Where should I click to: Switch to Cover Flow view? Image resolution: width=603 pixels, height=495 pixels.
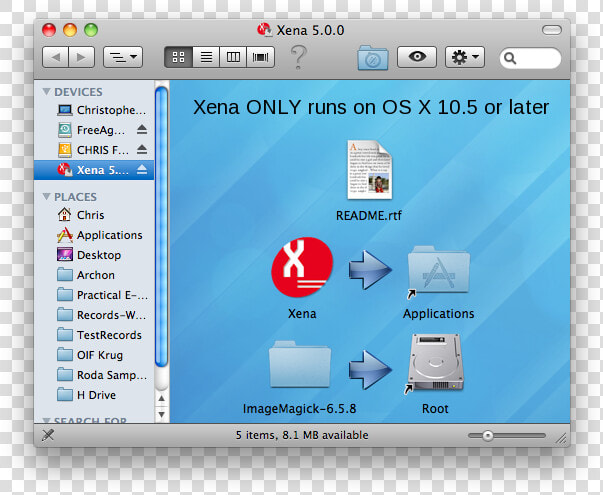(260, 57)
